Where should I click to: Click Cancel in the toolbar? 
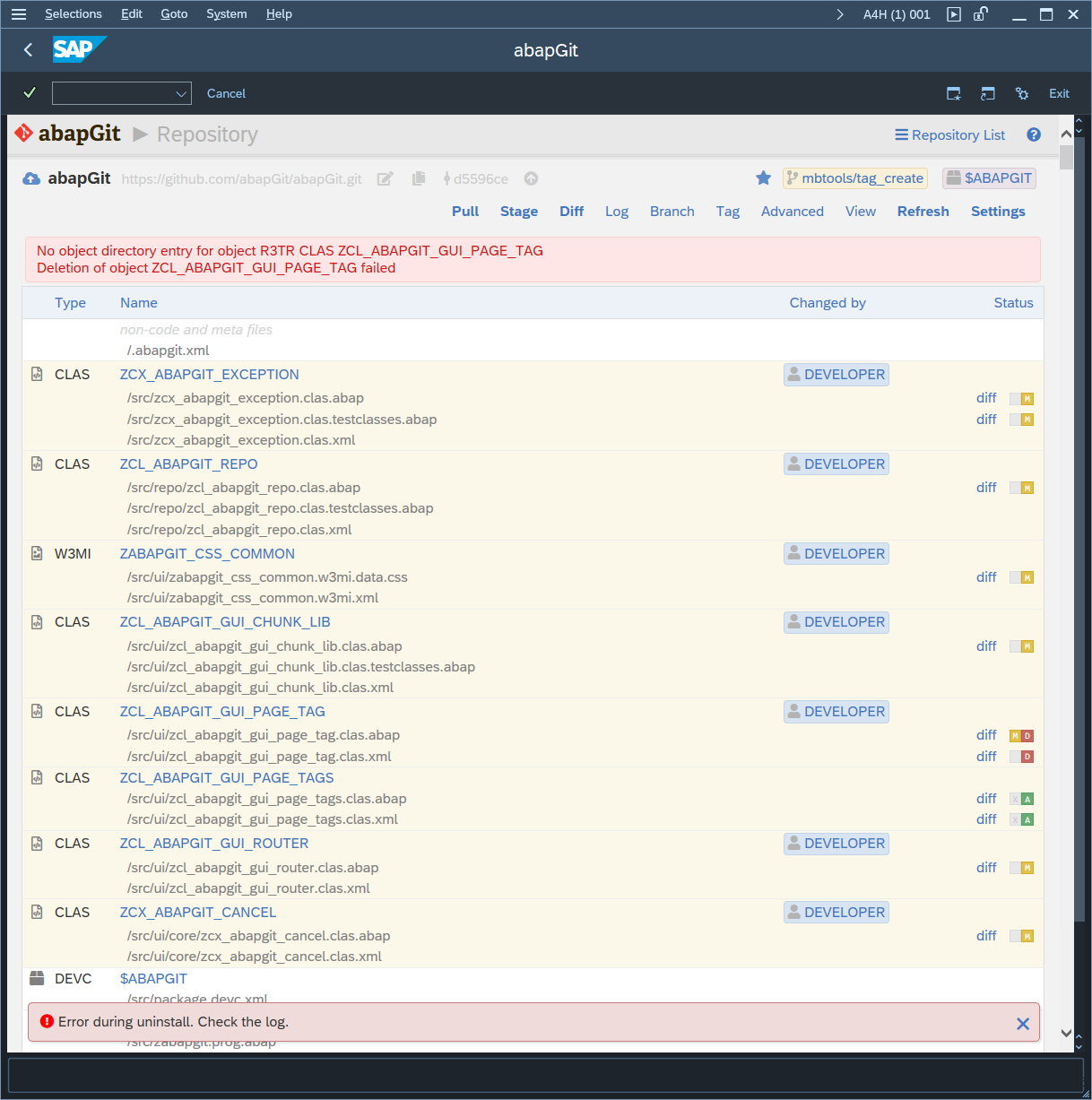pyautogui.click(x=226, y=93)
